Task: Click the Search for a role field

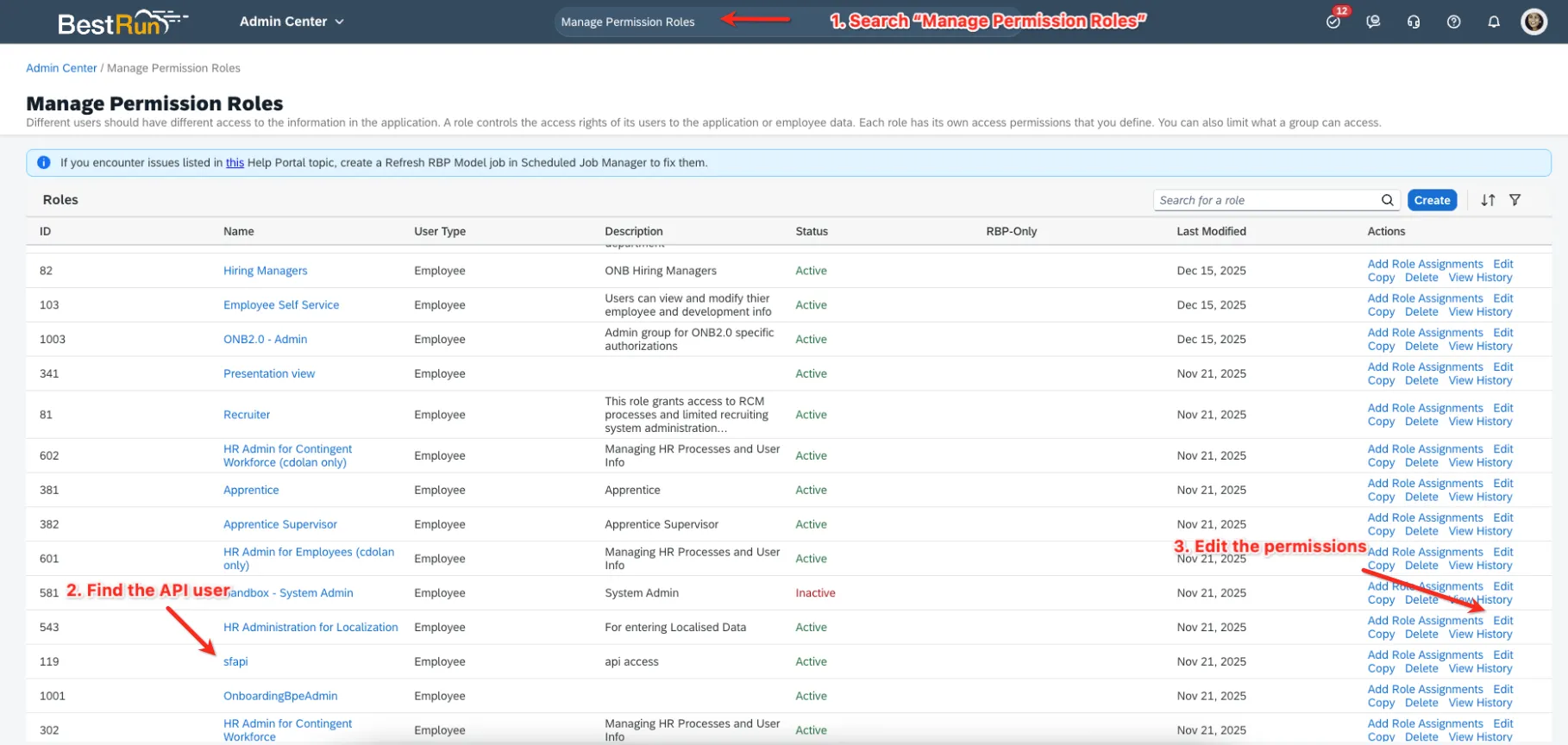Action: point(1264,200)
